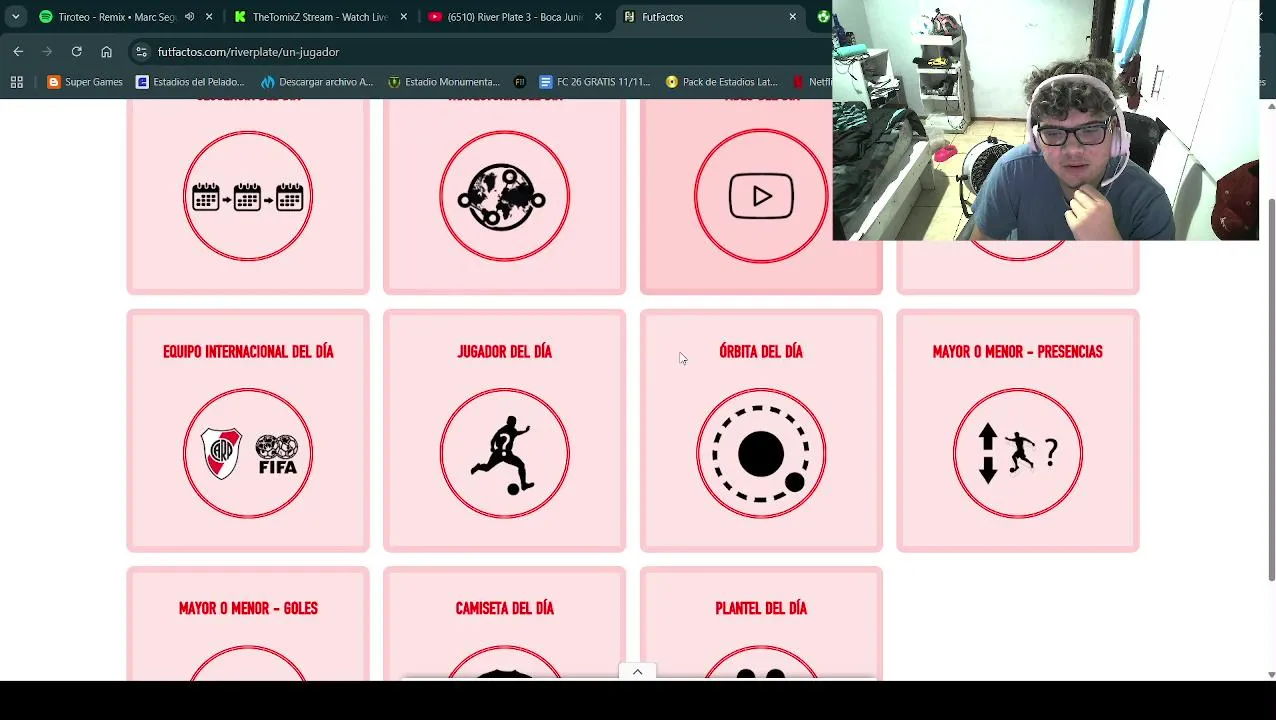Click the ÓRBITA DEL DÍA title
Image resolution: width=1276 pixels, height=720 pixels.
point(761,352)
